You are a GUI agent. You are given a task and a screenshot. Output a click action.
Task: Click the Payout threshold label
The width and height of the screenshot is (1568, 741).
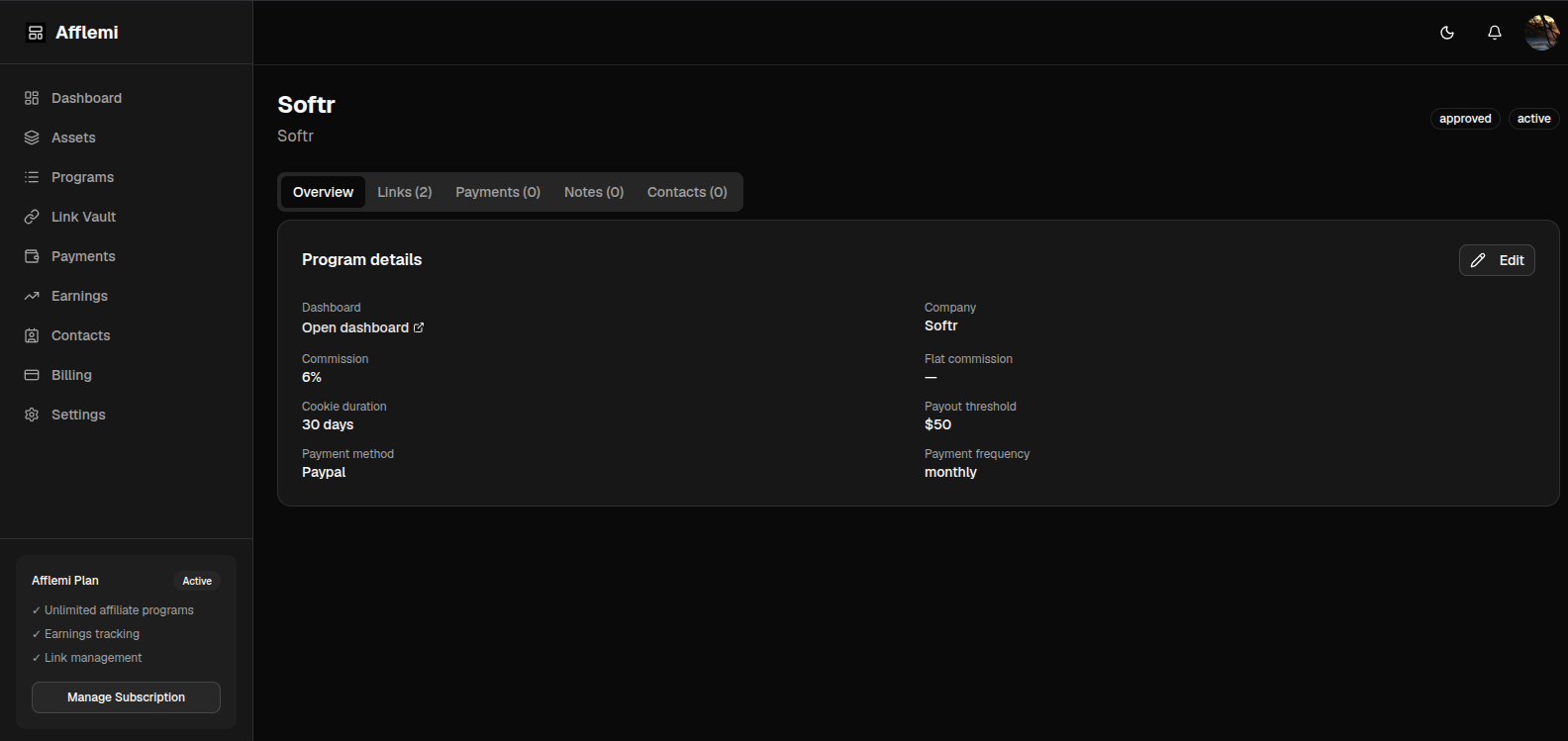pos(970,407)
